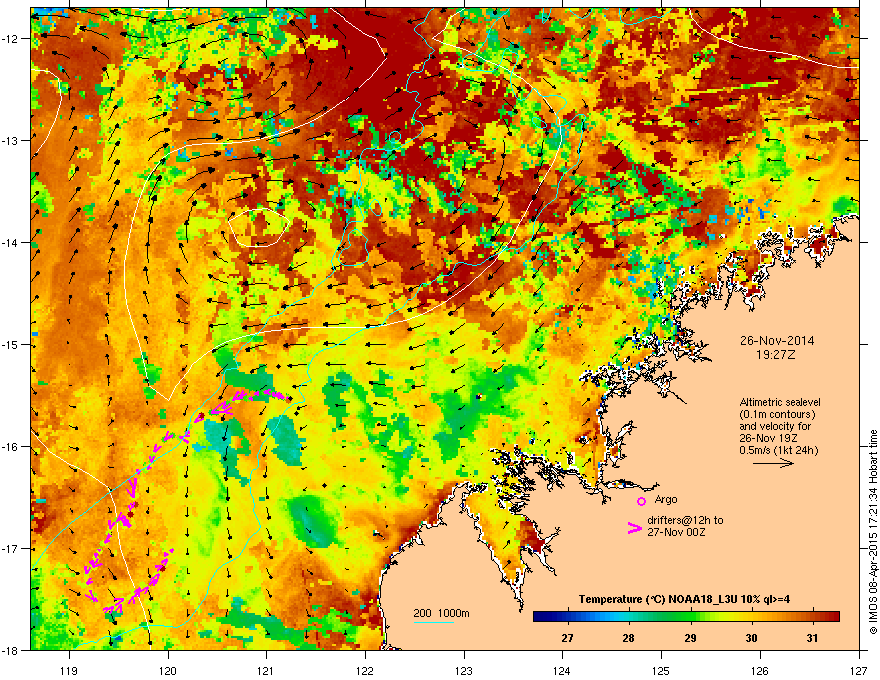The width and height of the screenshot is (880, 680).
Task: Click latitude axis label -15
Action: pos(11,344)
